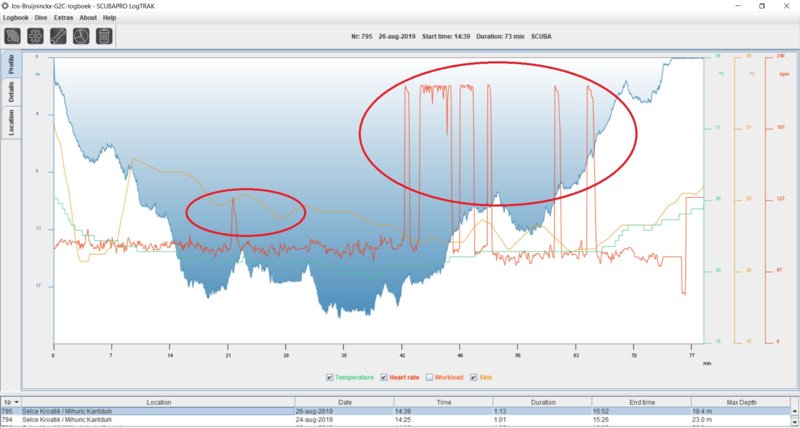The image size is (800, 428).
Task: Open the Extras menu
Action: (63, 18)
